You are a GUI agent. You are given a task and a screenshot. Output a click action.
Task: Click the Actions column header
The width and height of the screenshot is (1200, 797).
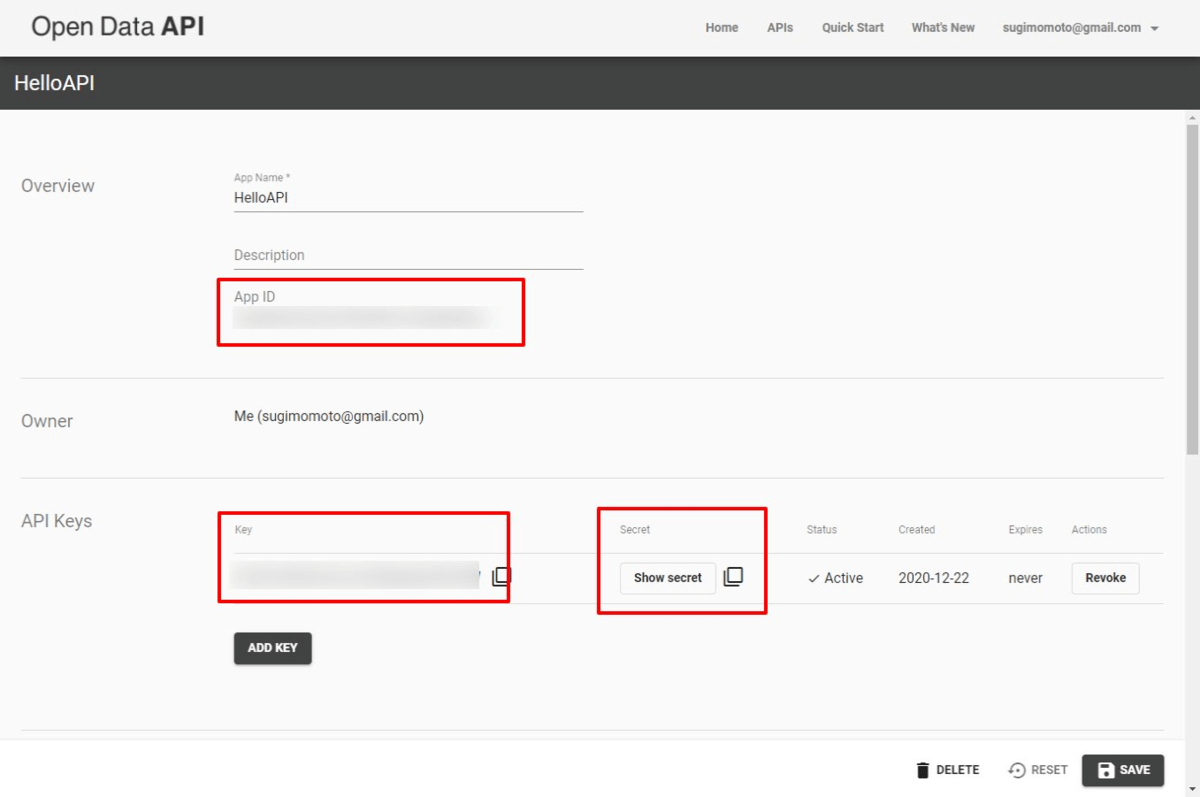point(1089,530)
